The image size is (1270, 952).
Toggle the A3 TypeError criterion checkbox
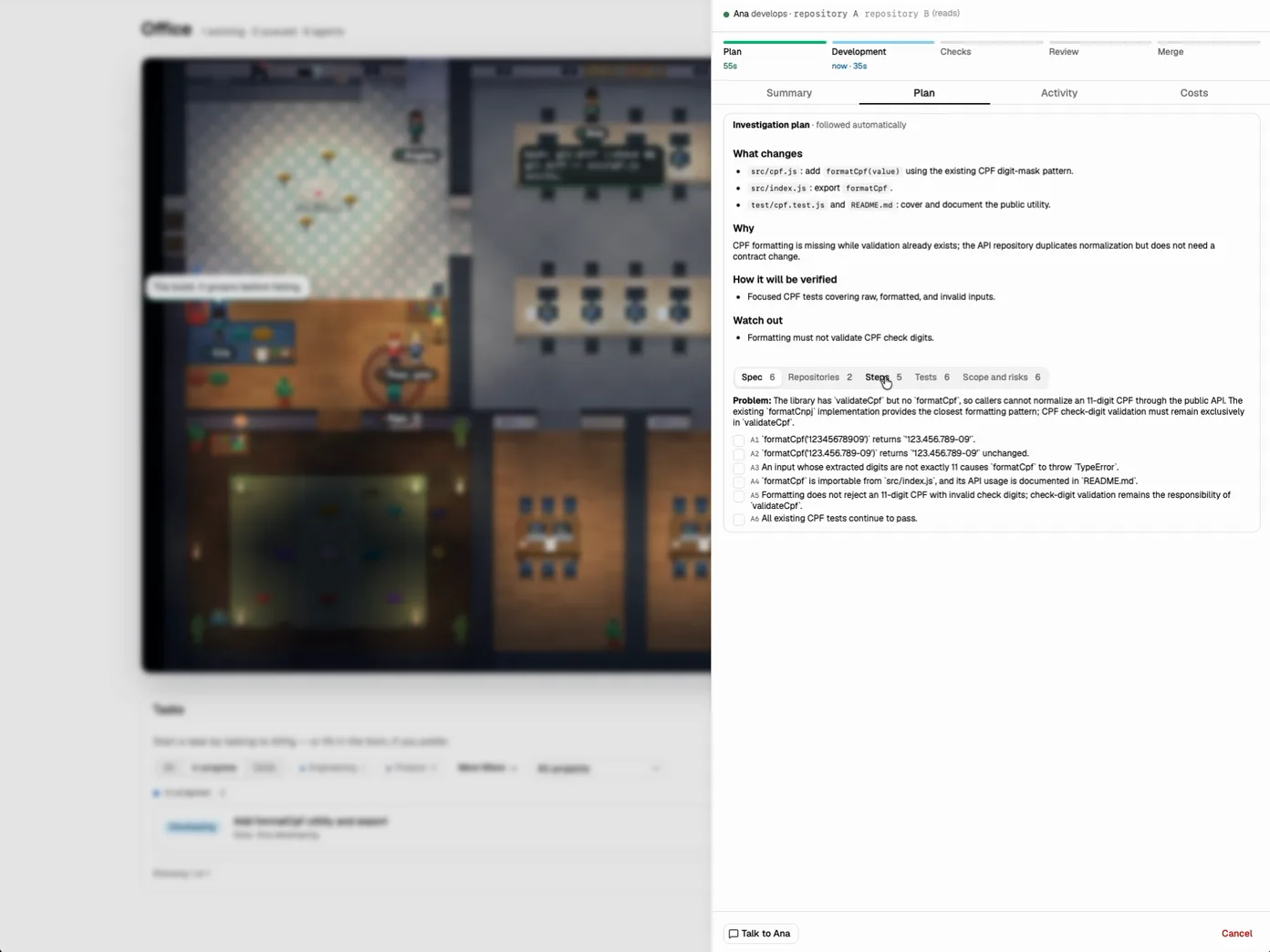[x=739, y=468]
